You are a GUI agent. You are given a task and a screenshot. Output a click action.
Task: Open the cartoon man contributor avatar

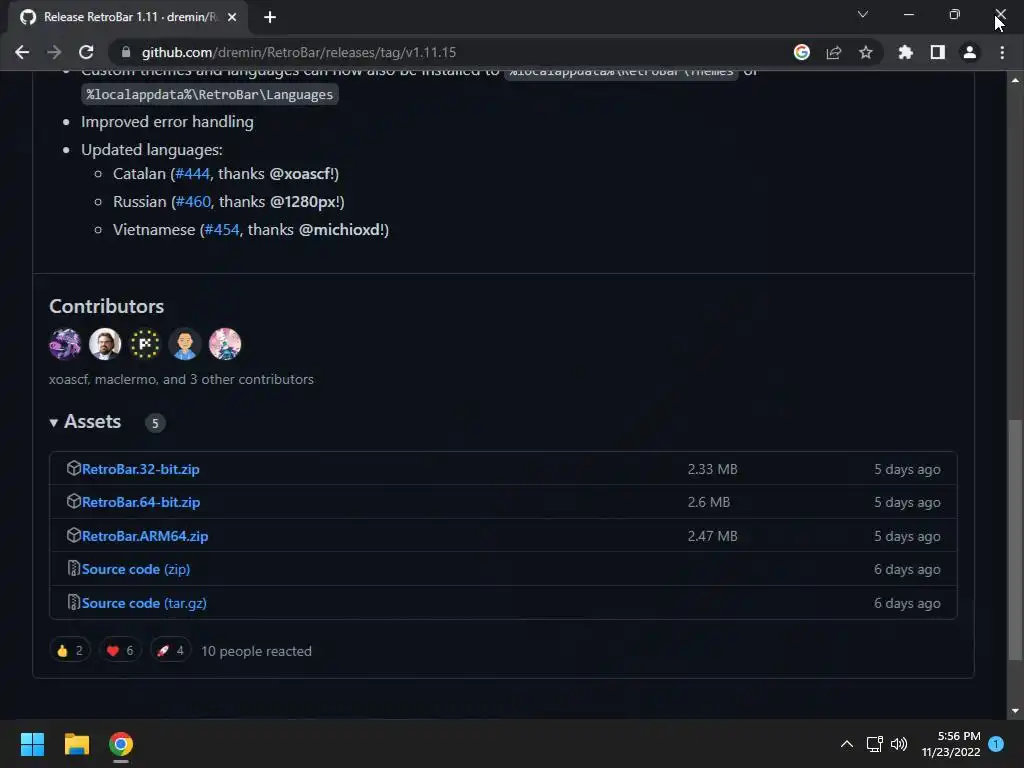coord(185,344)
